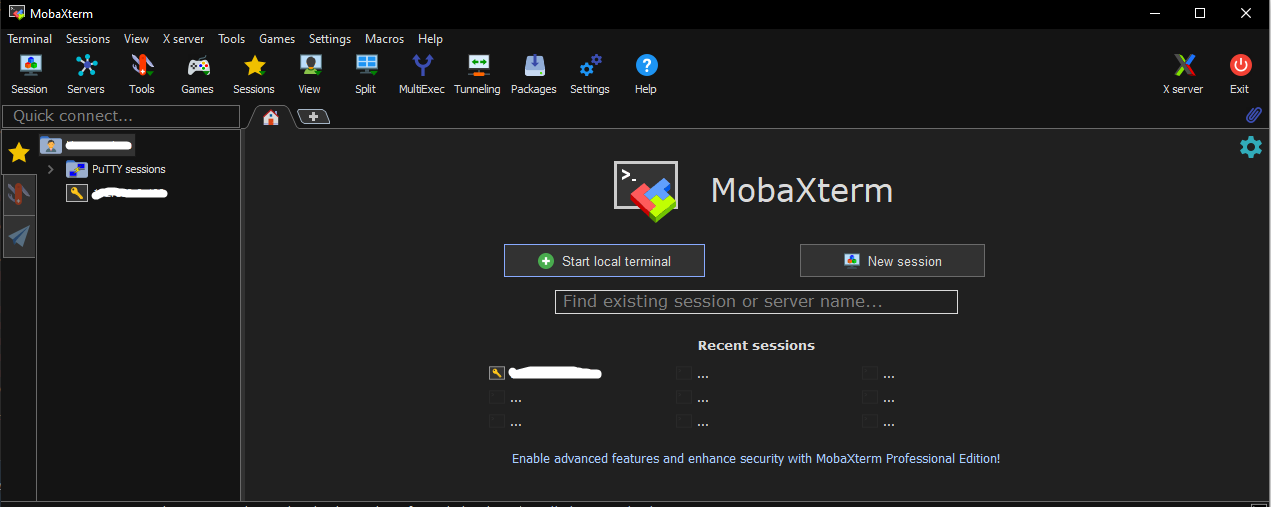Open the View toolbar icon
The width and height of the screenshot is (1271, 507).
(x=310, y=74)
